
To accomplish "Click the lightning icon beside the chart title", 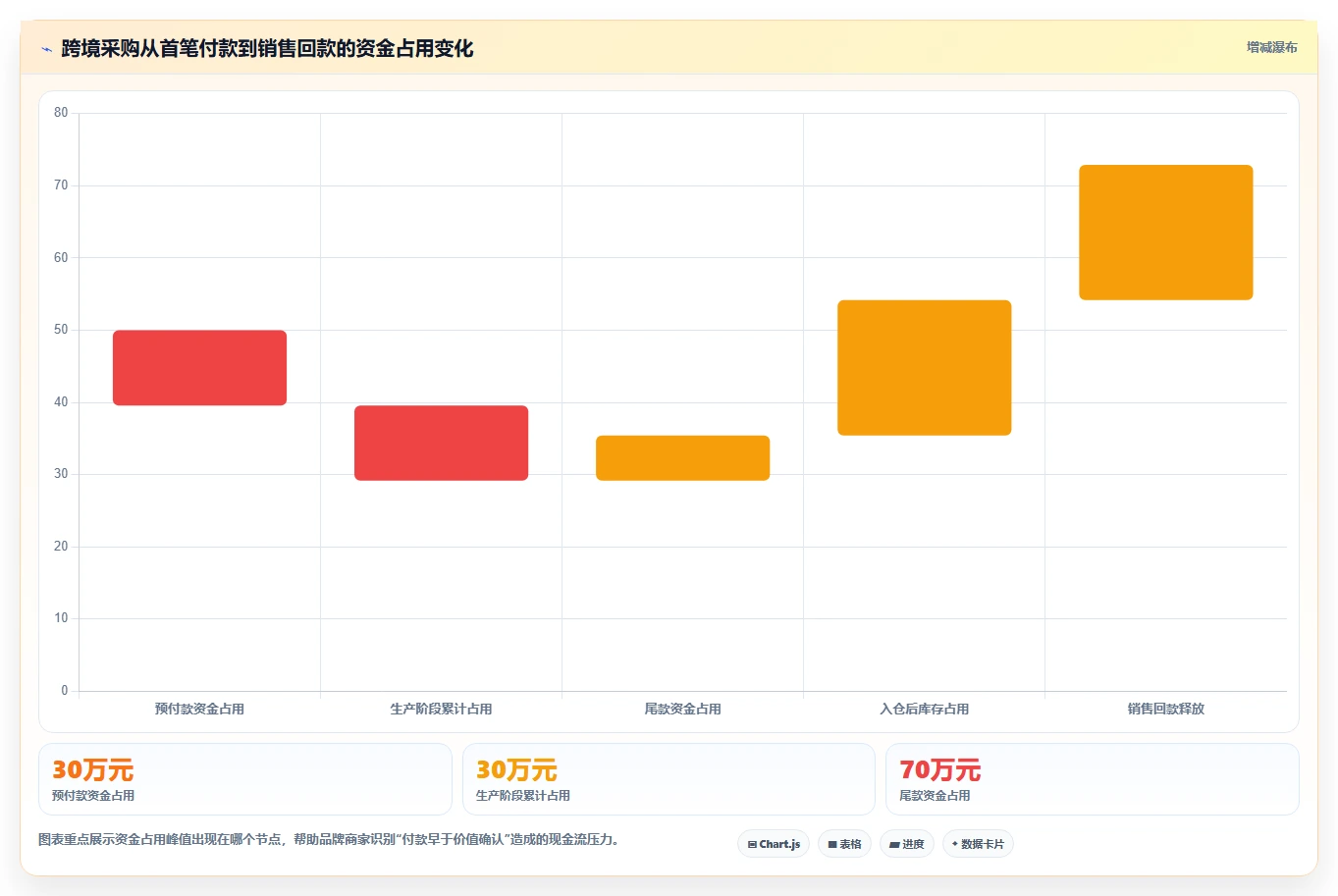I will (x=46, y=49).
